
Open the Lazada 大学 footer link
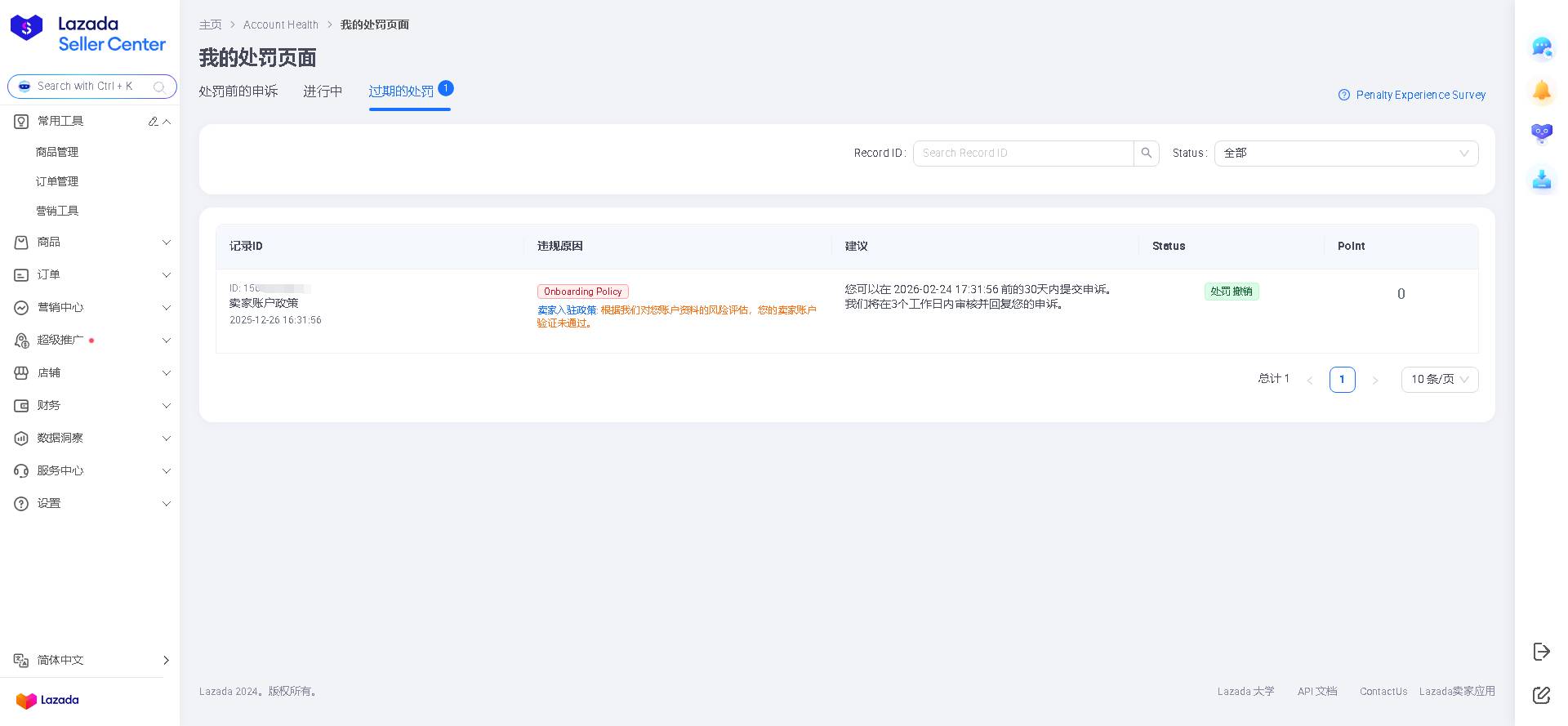coord(1245,691)
